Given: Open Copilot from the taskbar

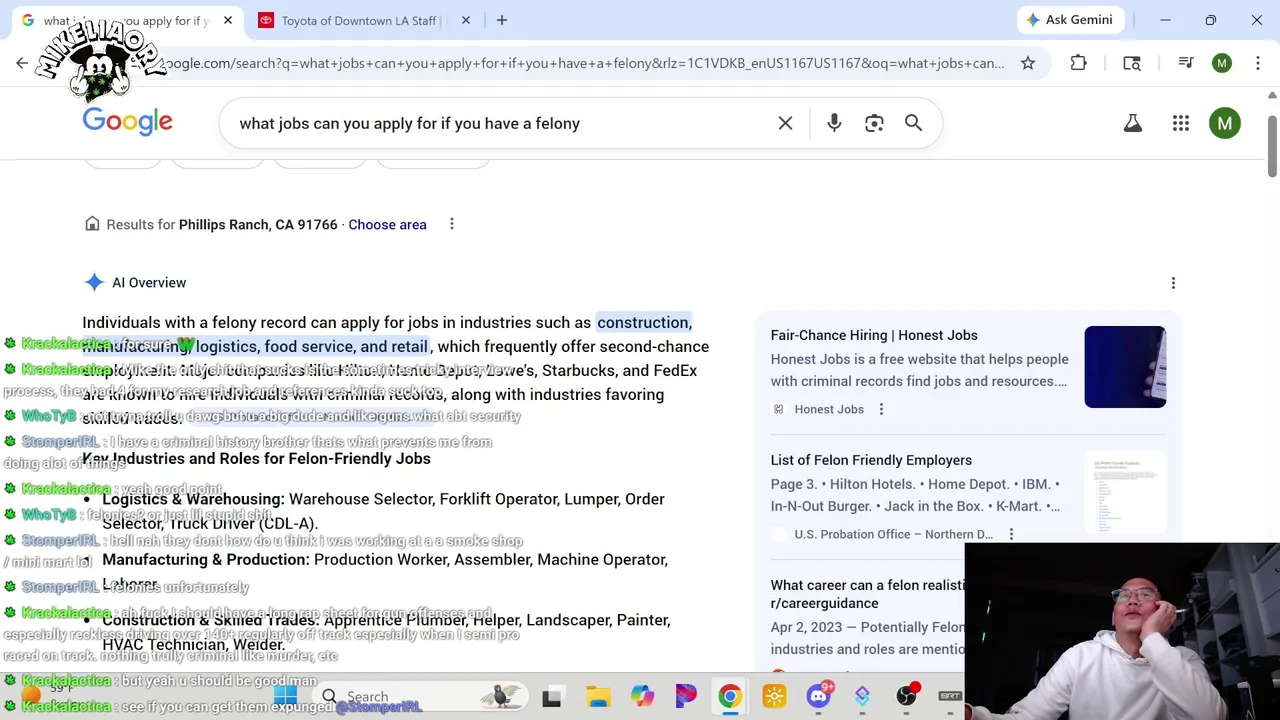Looking at the screenshot, I should pos(642,696).
